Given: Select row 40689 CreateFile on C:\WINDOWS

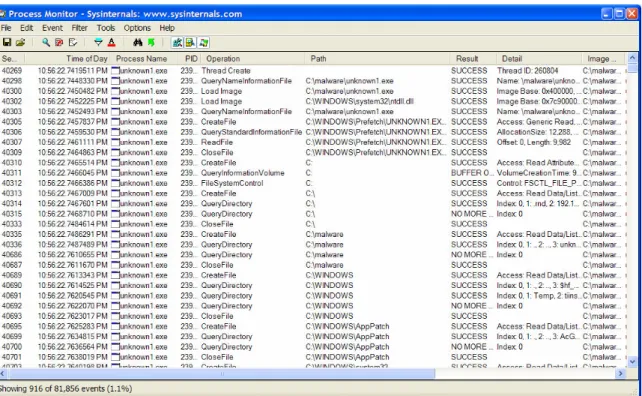Looking at the screenshot, I should tap(313, 275).
